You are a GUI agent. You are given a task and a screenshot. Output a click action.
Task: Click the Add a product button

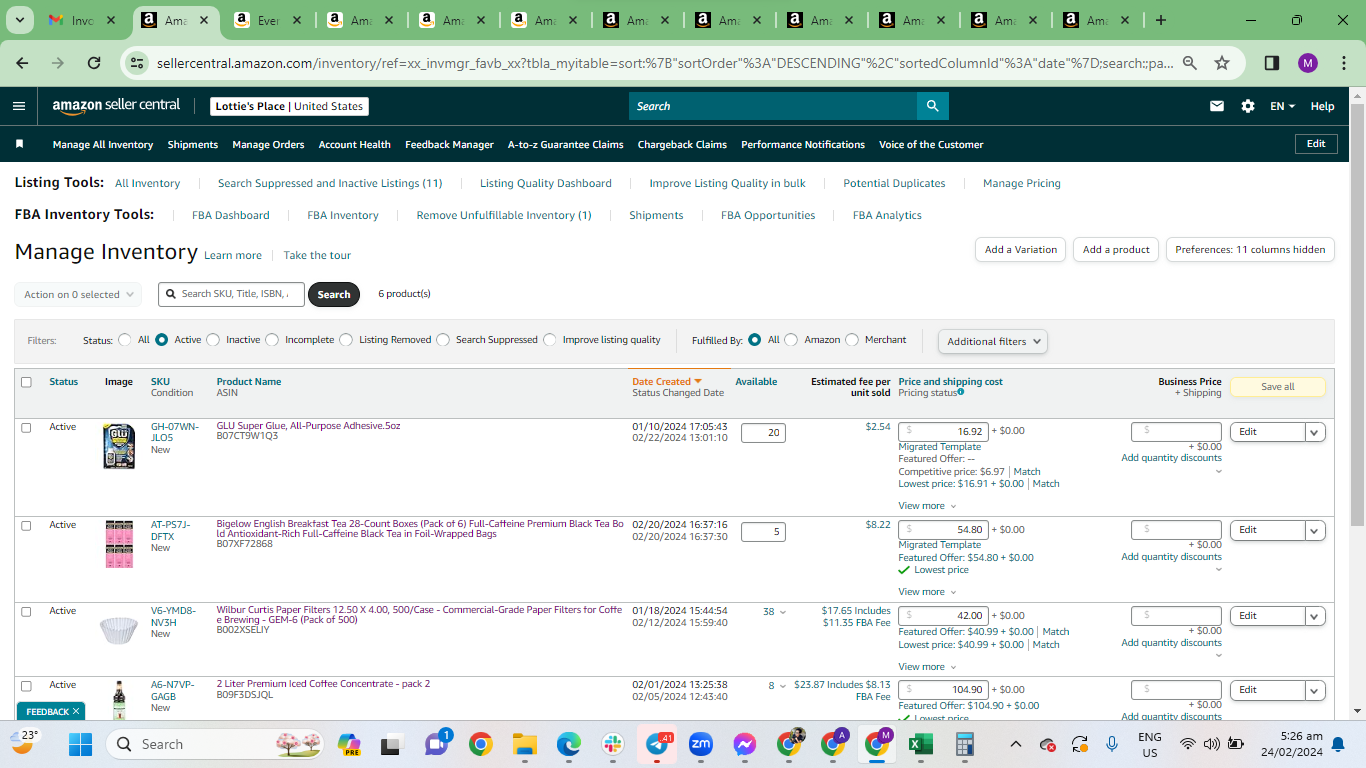[x=1116, y=250]
